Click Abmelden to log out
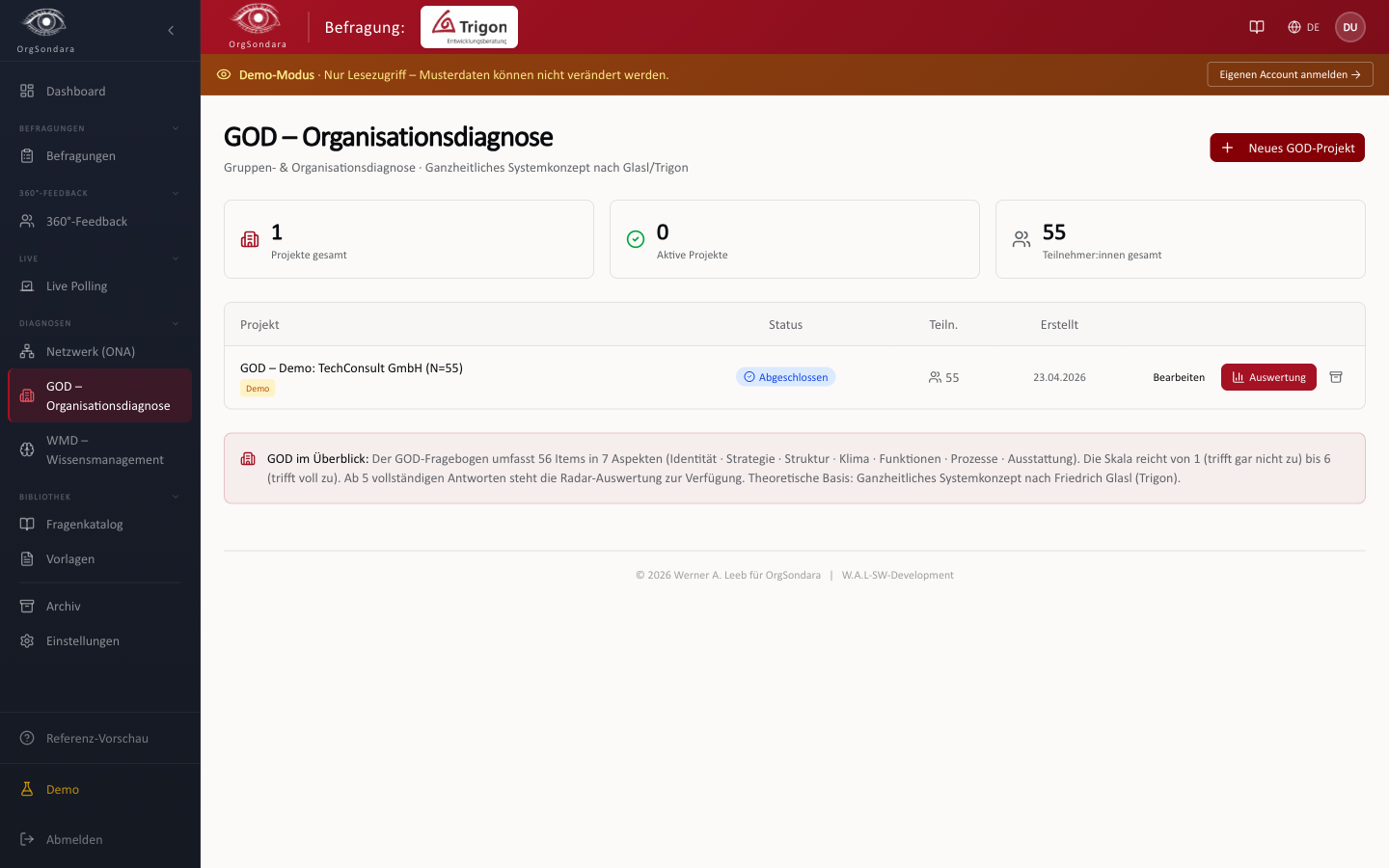 (100, 839)
